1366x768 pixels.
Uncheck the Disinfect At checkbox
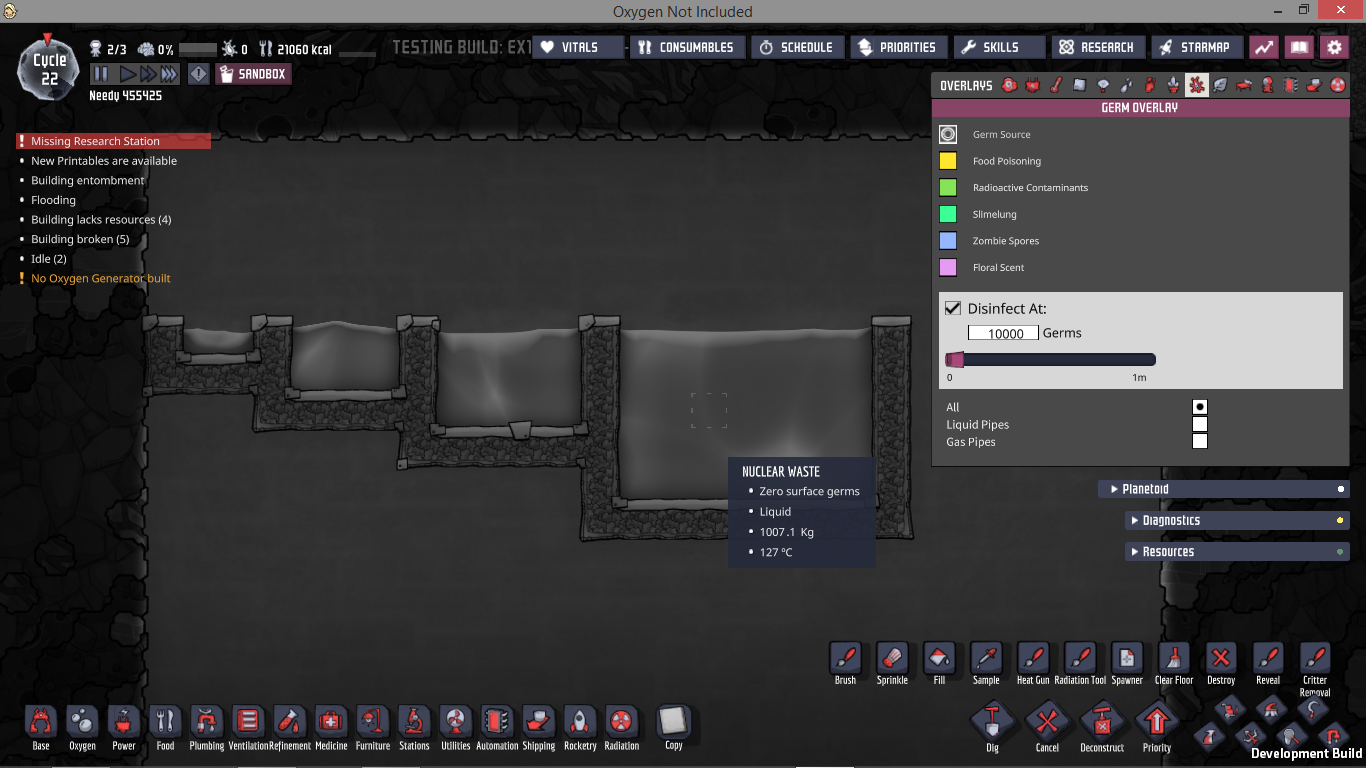pos(953,308)
